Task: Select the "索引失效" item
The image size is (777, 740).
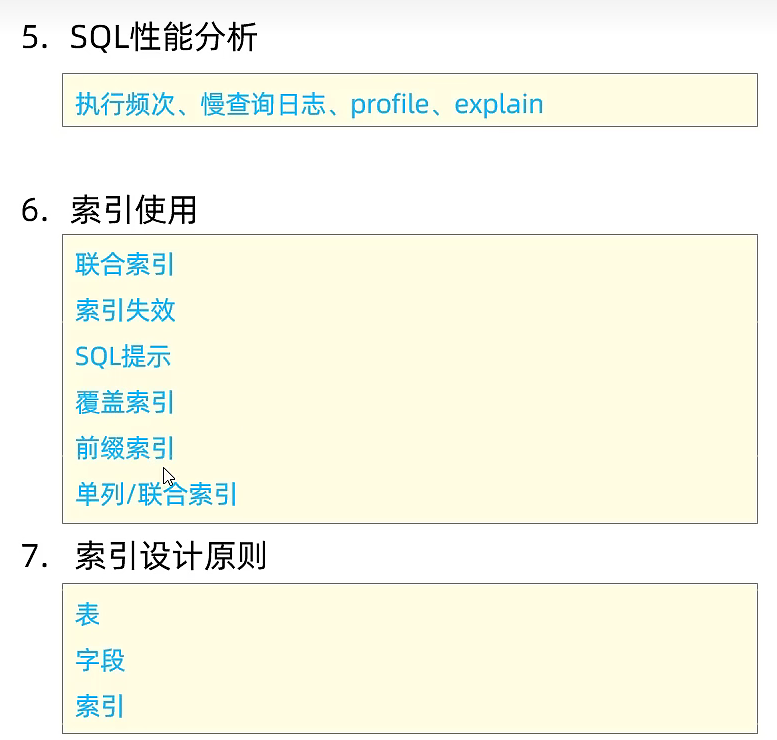Action: pos(125,310)
